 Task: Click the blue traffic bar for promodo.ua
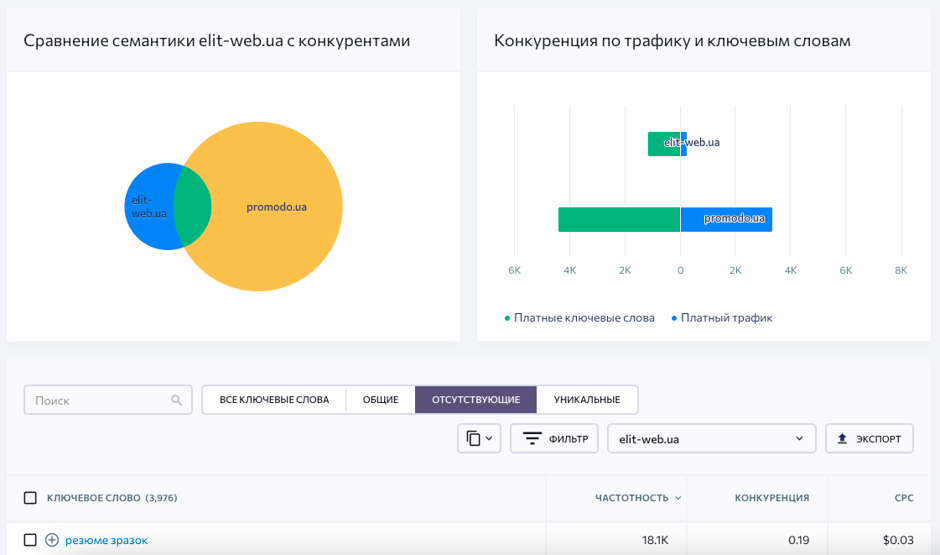point(727,219)
